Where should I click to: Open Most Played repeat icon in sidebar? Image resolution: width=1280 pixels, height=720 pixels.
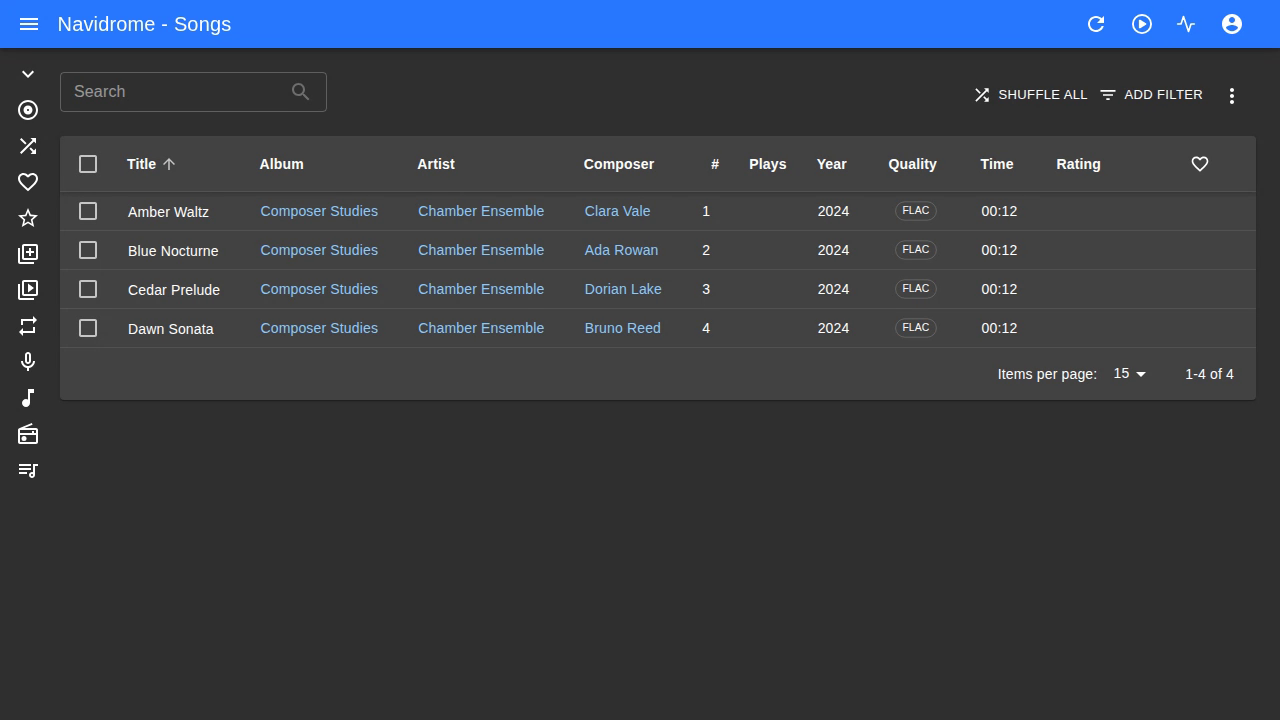pyautogui.click(x=28, y=326)
